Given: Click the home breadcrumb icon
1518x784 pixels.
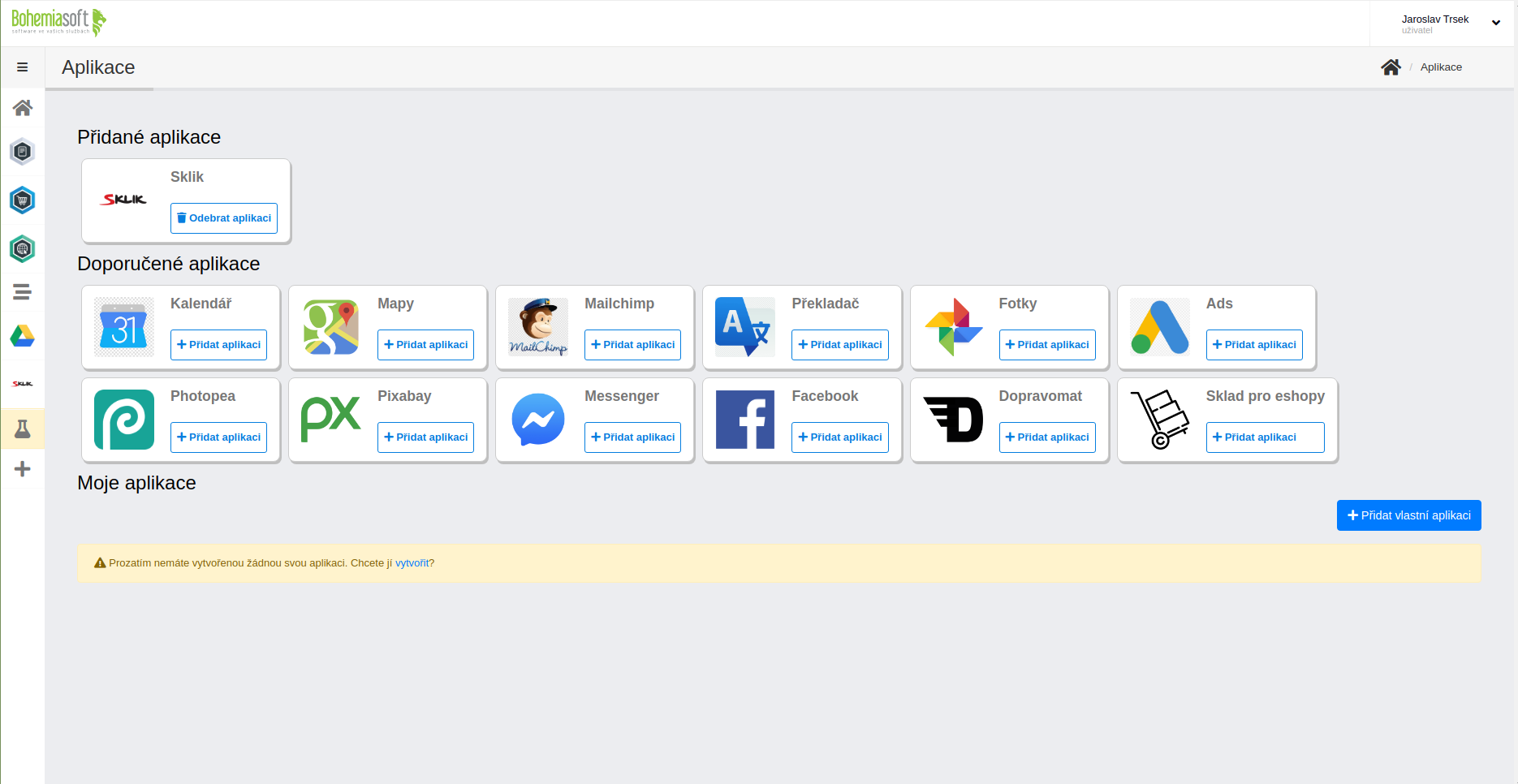Looking at the screenshot, I should (x=1391, y=67).
